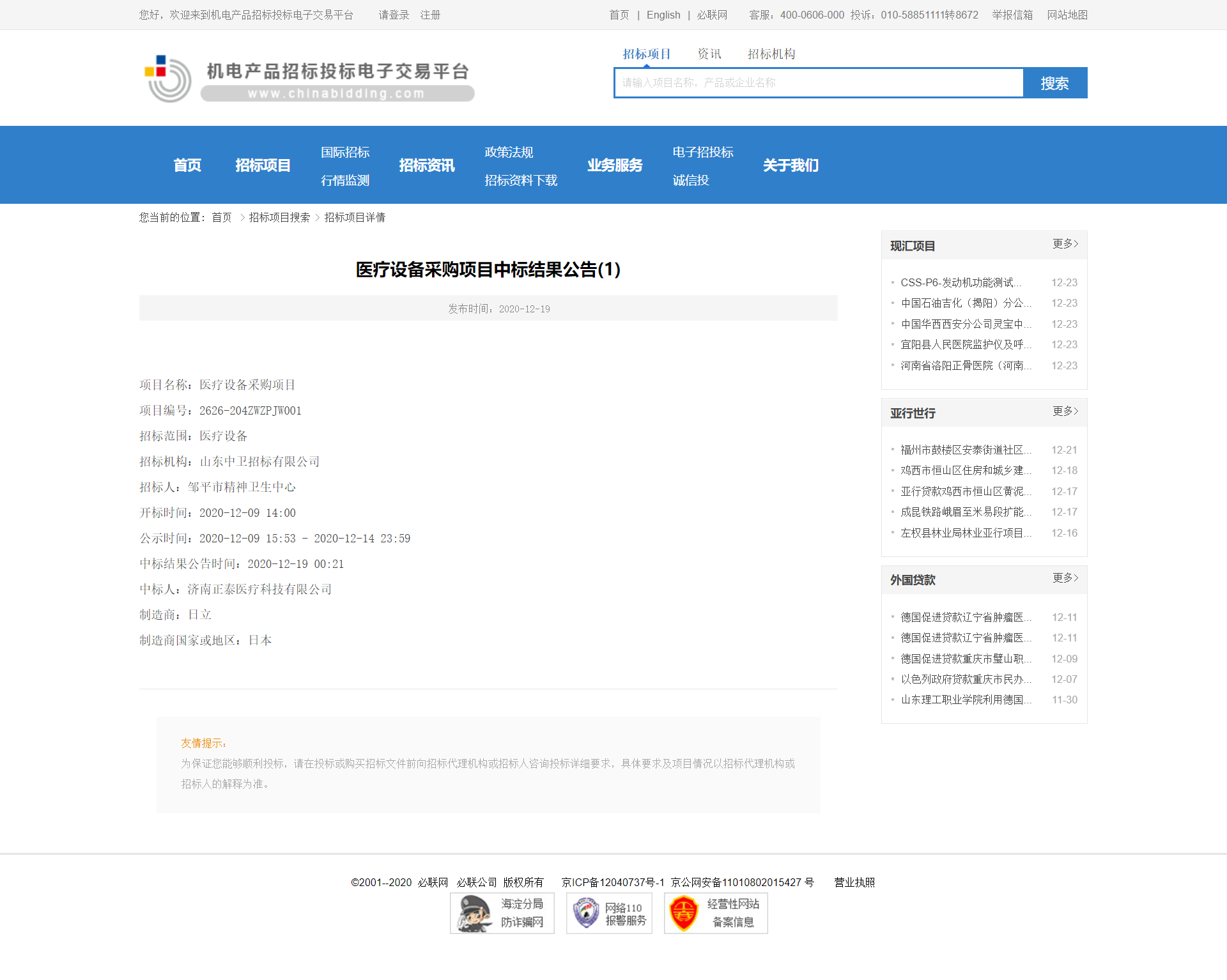Open the 网站地图 link at the top
1227x980 pixels.
tap(1067, 15)
